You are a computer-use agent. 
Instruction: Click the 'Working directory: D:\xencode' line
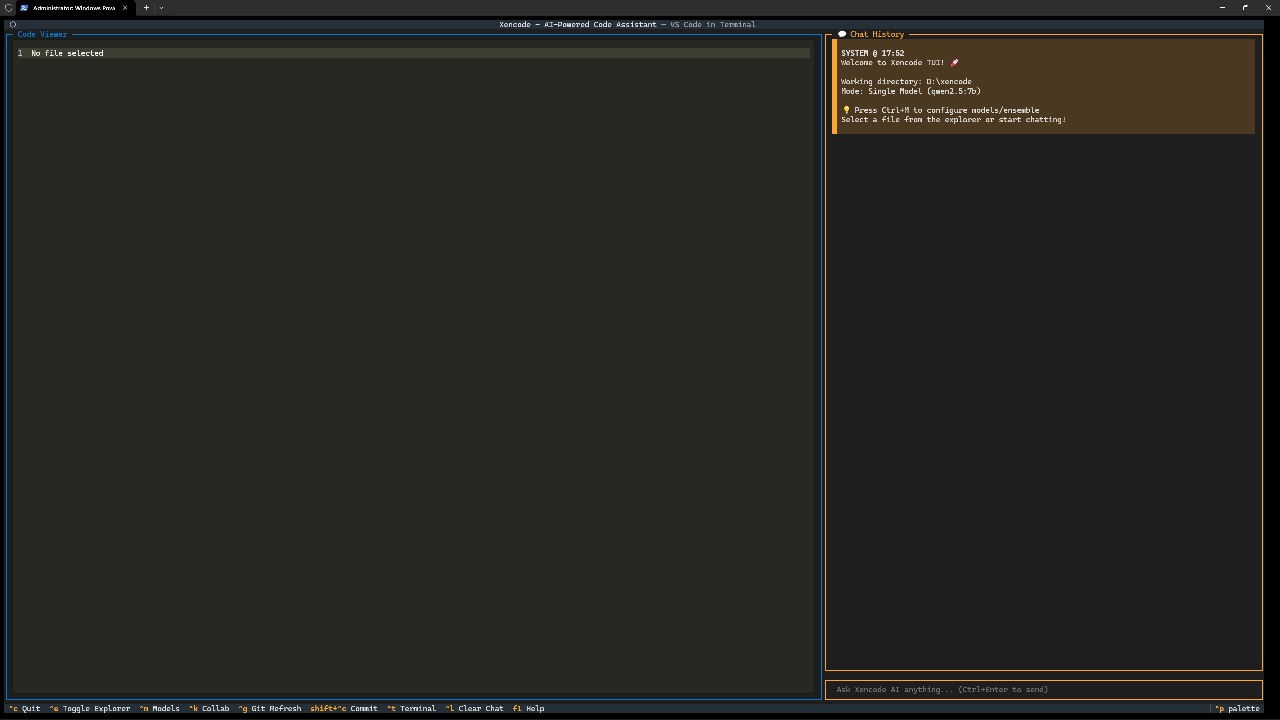click(906, 82)
